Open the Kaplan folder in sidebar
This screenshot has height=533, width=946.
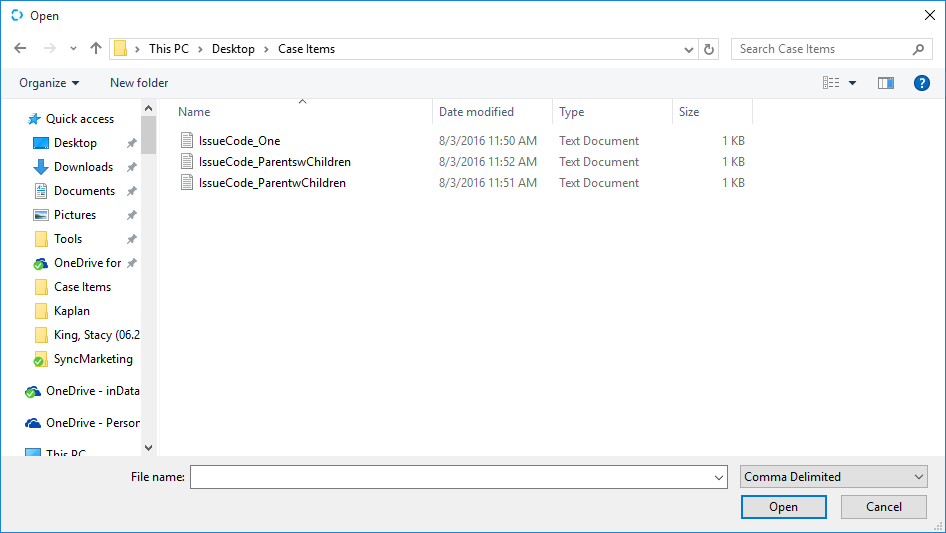pyautogui.click(x=72, y=311)
